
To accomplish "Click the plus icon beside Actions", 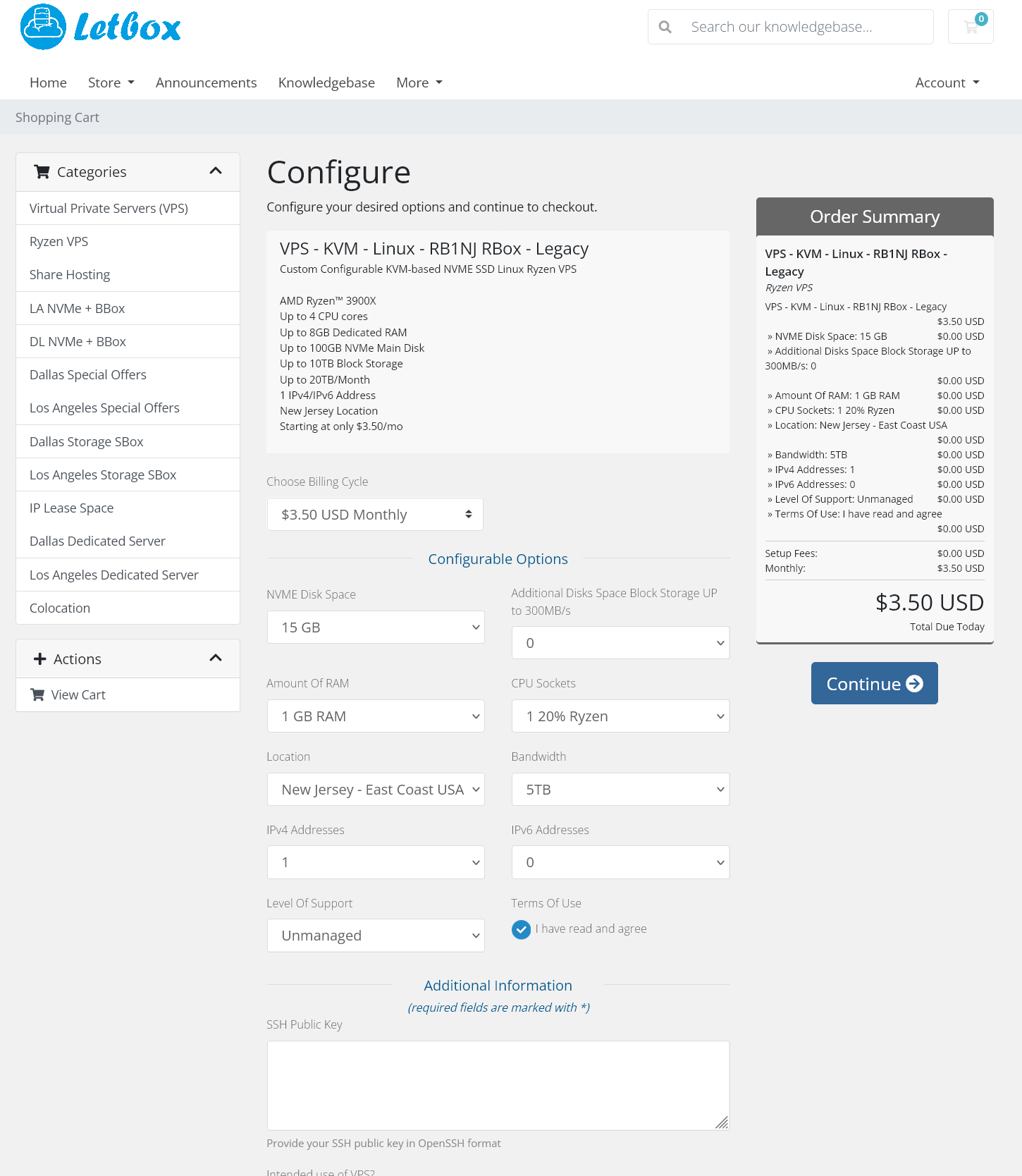I will (x=40, y=659).
